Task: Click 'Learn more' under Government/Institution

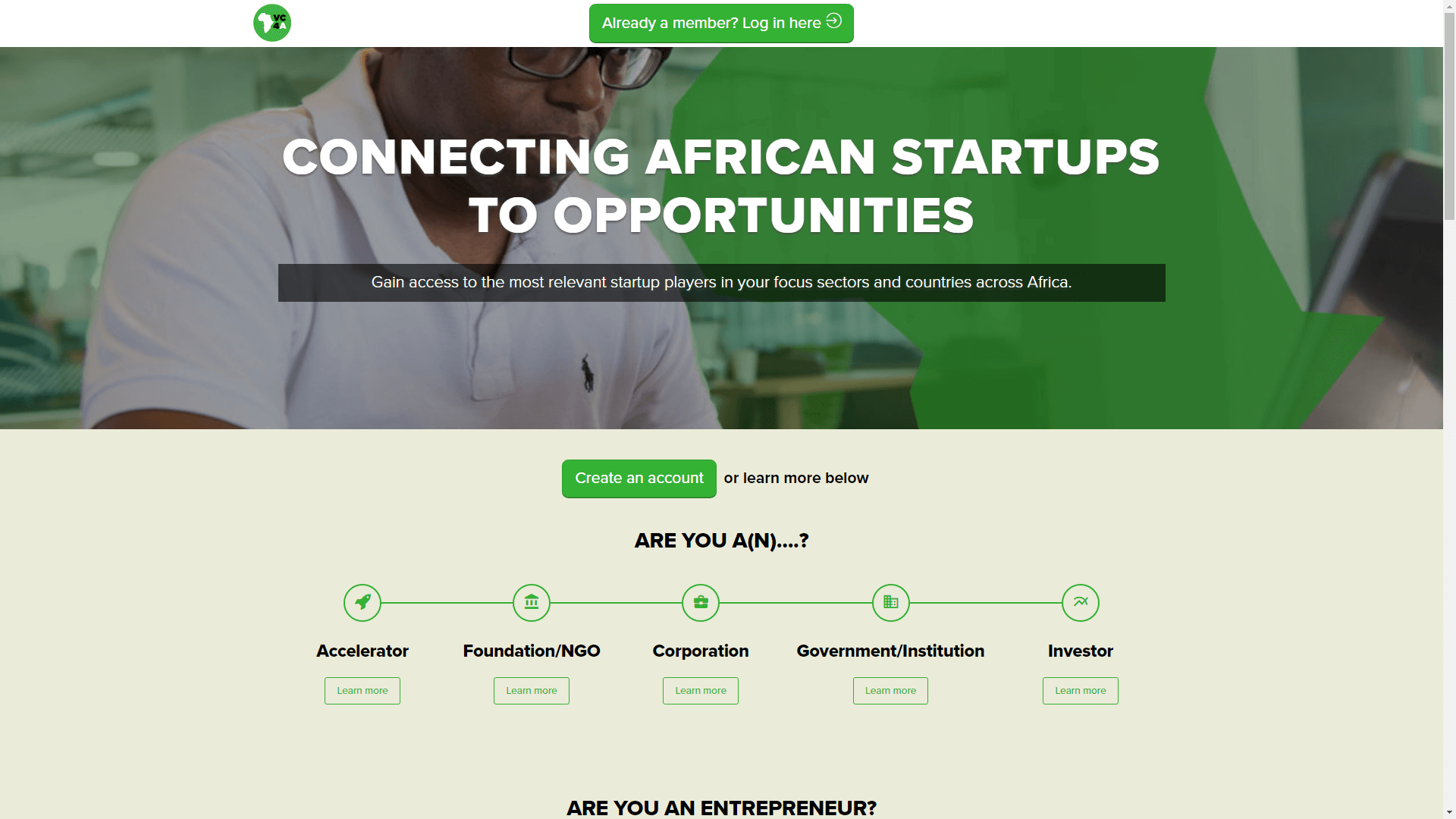Action: [x=890, y=690]
